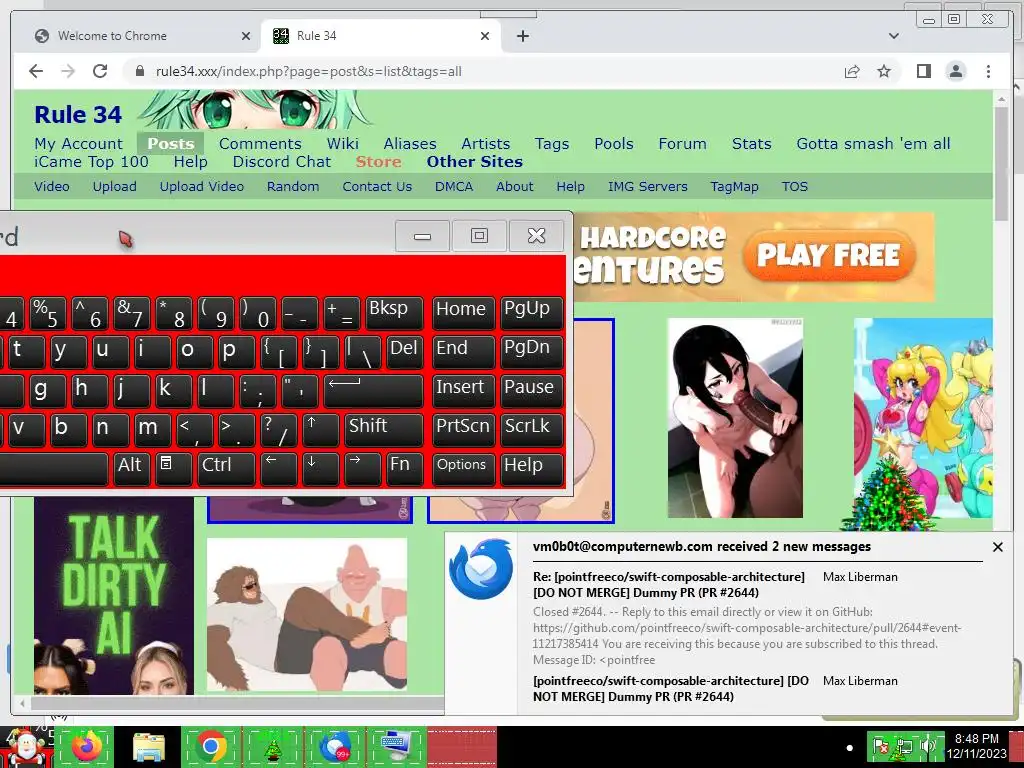This screenshot has width=1024, height=768.
Task: Tap the Pause key on on-screen keyboard
Action: 531,391
